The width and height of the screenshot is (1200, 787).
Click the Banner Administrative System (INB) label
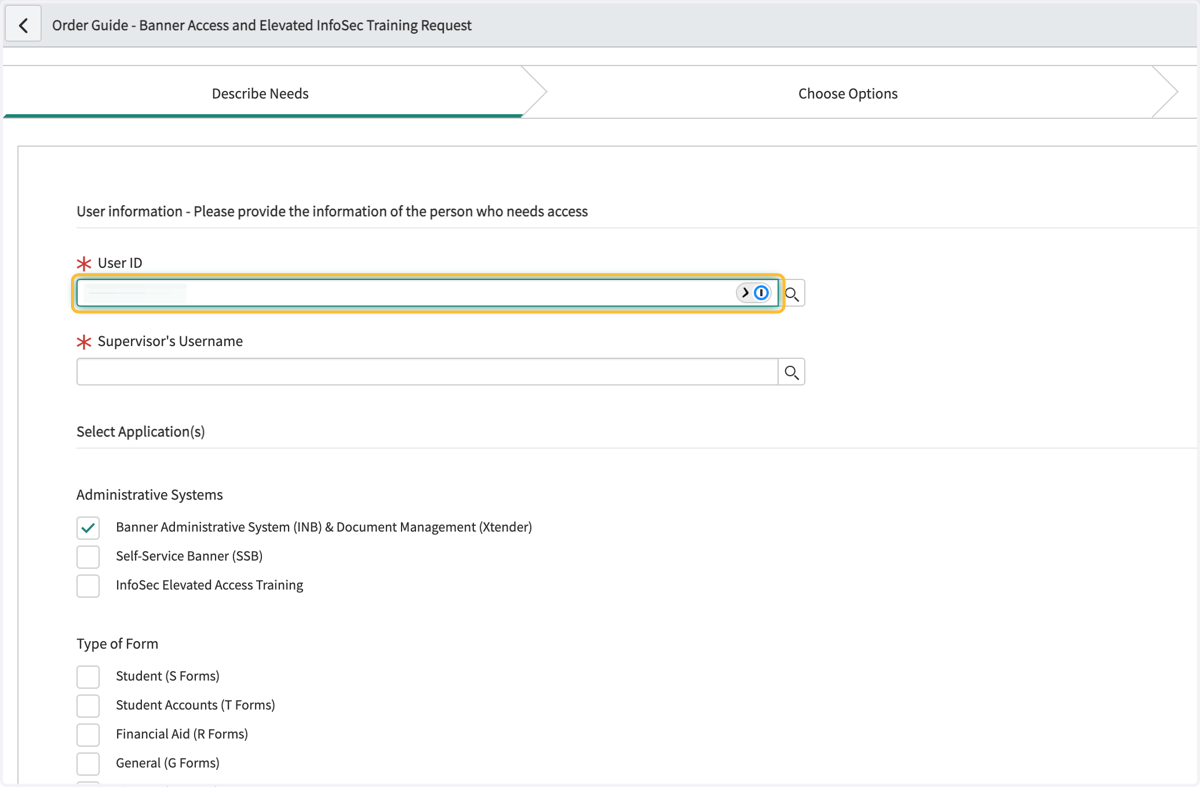pos(324,527)
